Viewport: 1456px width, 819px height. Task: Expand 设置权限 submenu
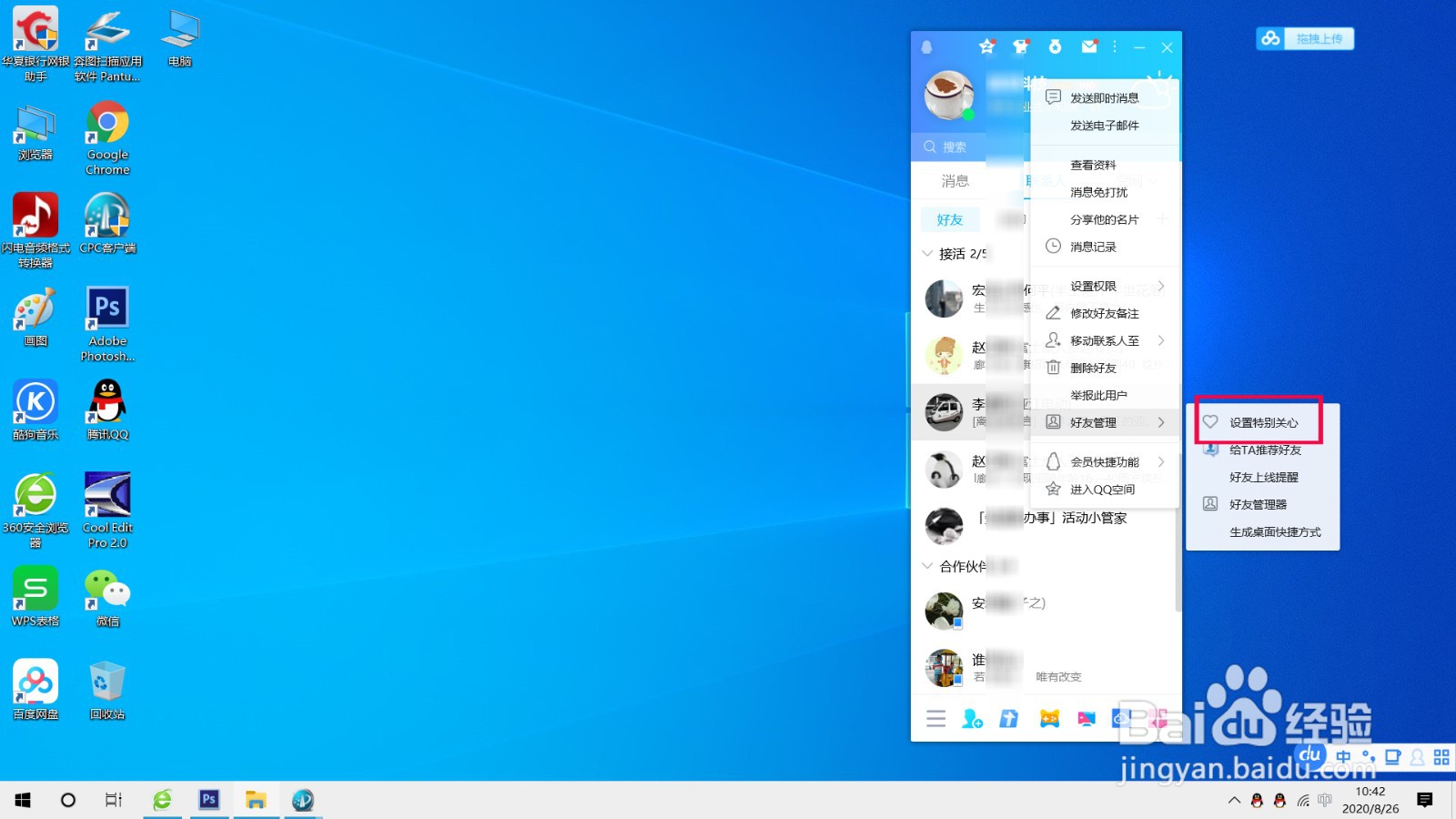click(x=1105, y=286)
